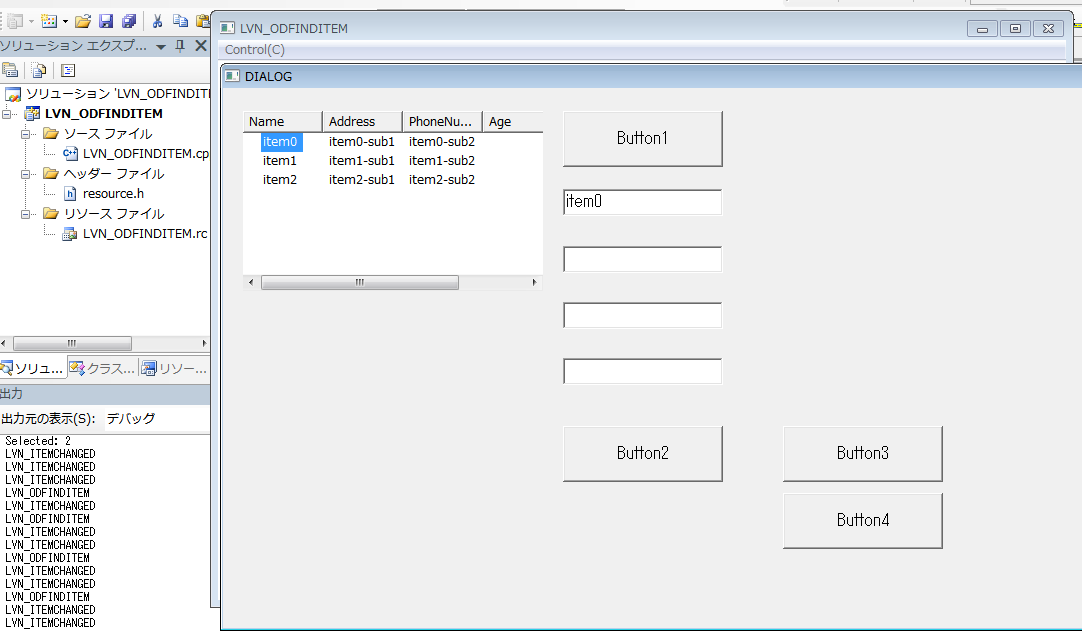Screen dimensions: 1082x641
Task: Click the C++ file icon beside LVN_ODFINDITEM.cpp
Action: (70, 154)
